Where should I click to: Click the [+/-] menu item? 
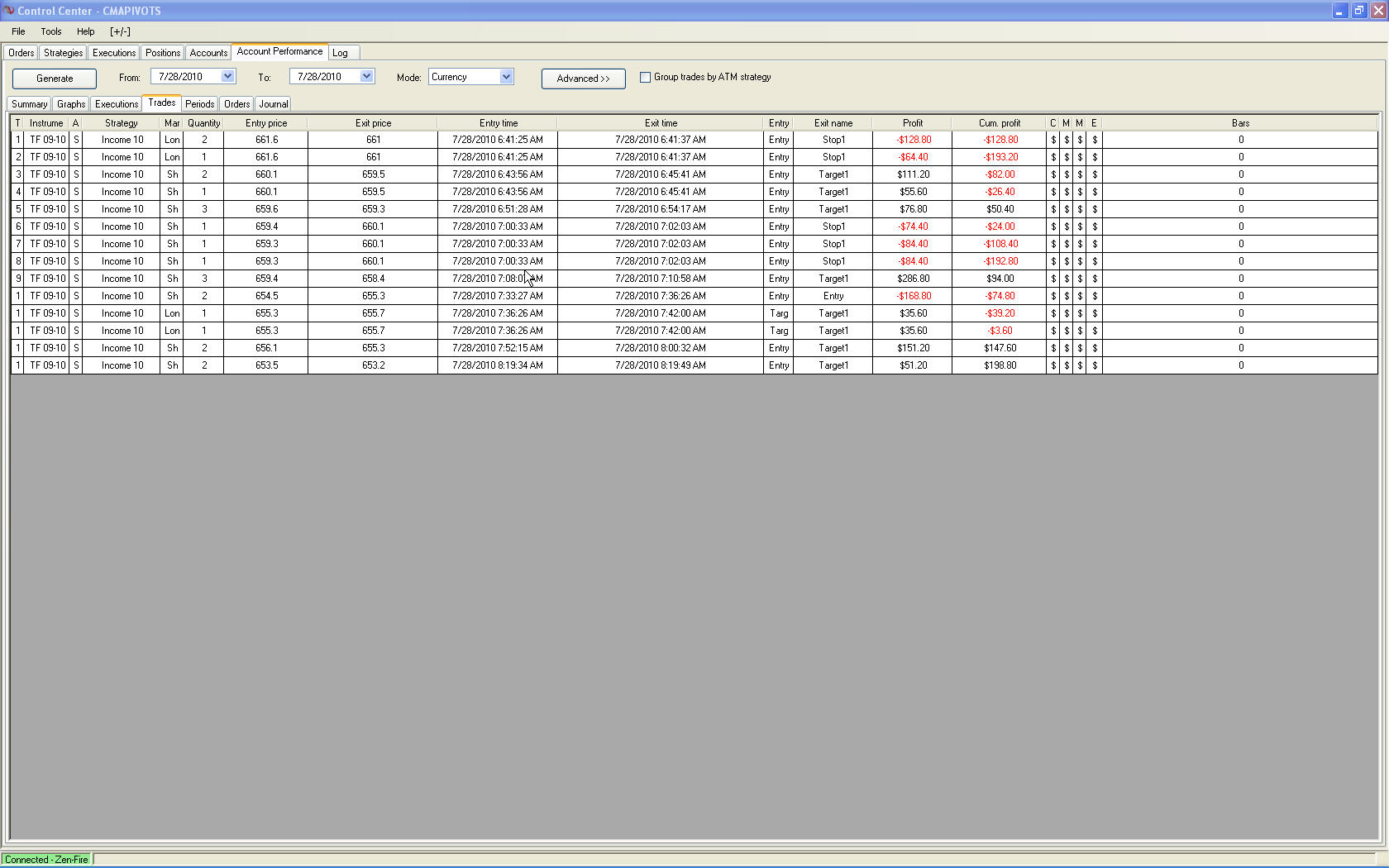pyautogui.click(x=120, y=31)
